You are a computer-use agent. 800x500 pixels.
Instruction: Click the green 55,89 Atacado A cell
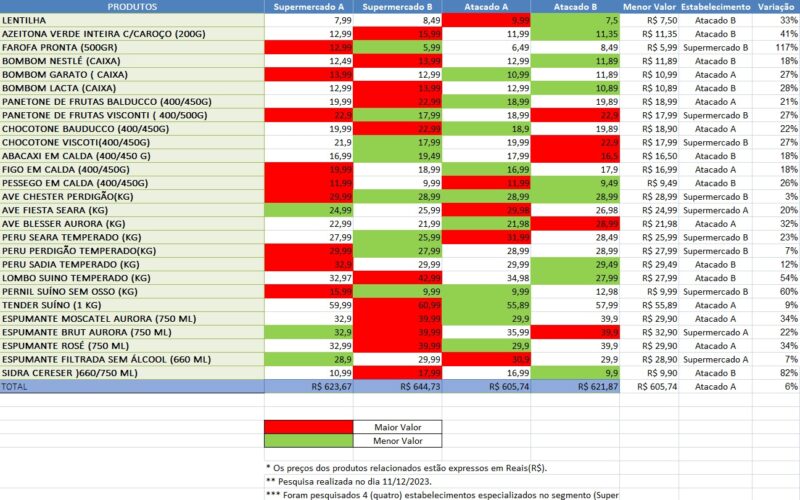click(486, 305)
